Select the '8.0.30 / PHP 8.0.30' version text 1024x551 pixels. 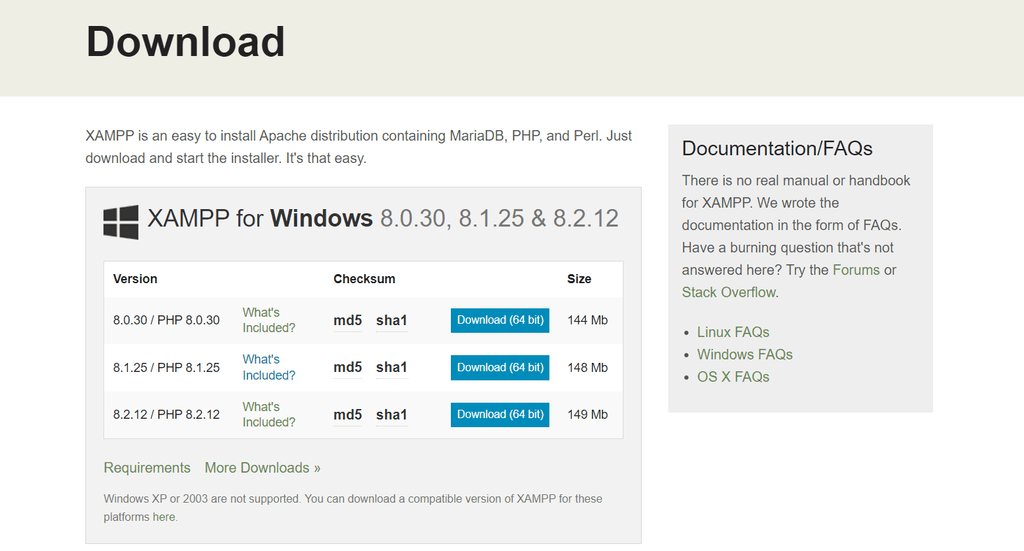pyautogui.click(x=167, y=321)
